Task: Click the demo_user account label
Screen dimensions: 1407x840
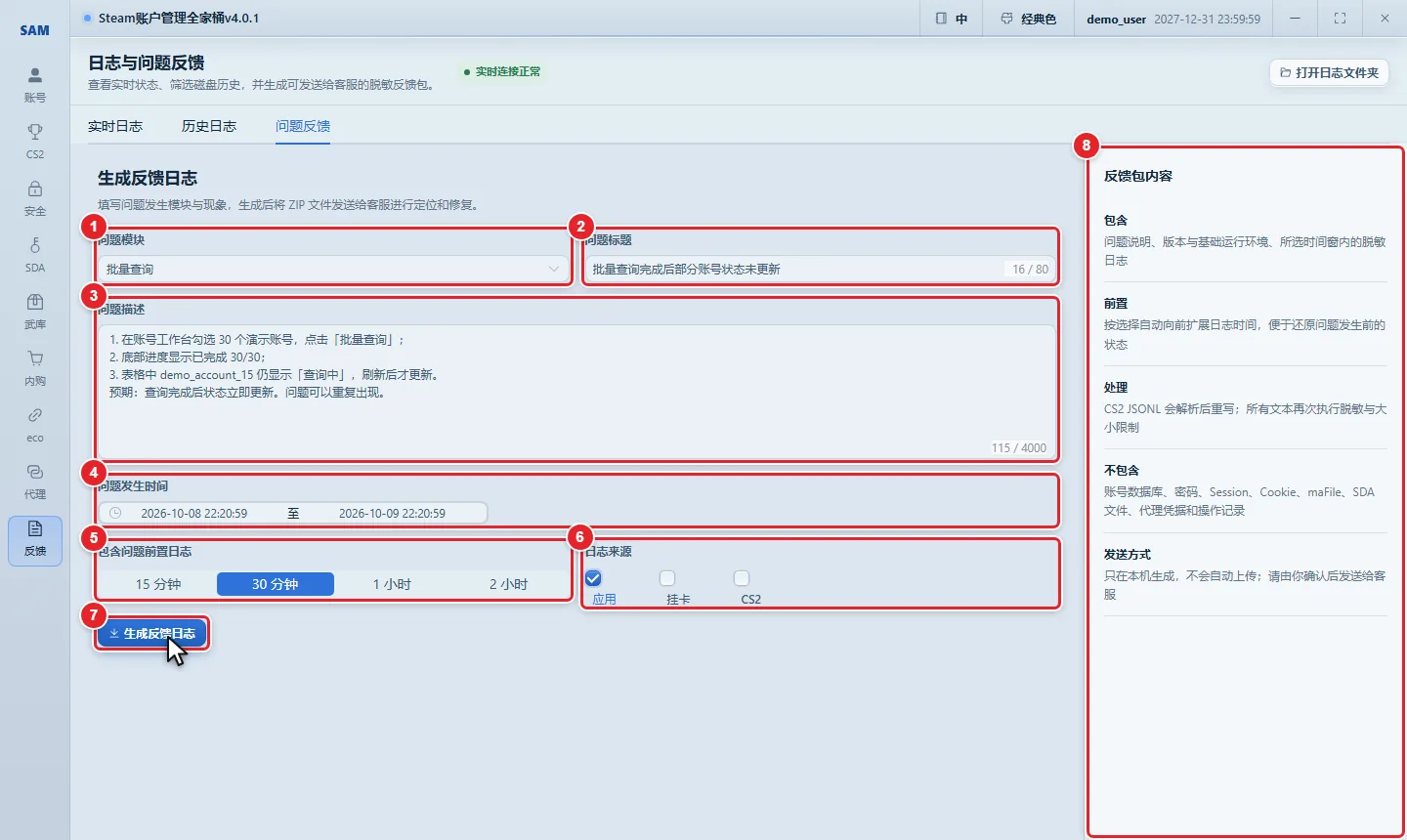Action: coord(1116,19)
